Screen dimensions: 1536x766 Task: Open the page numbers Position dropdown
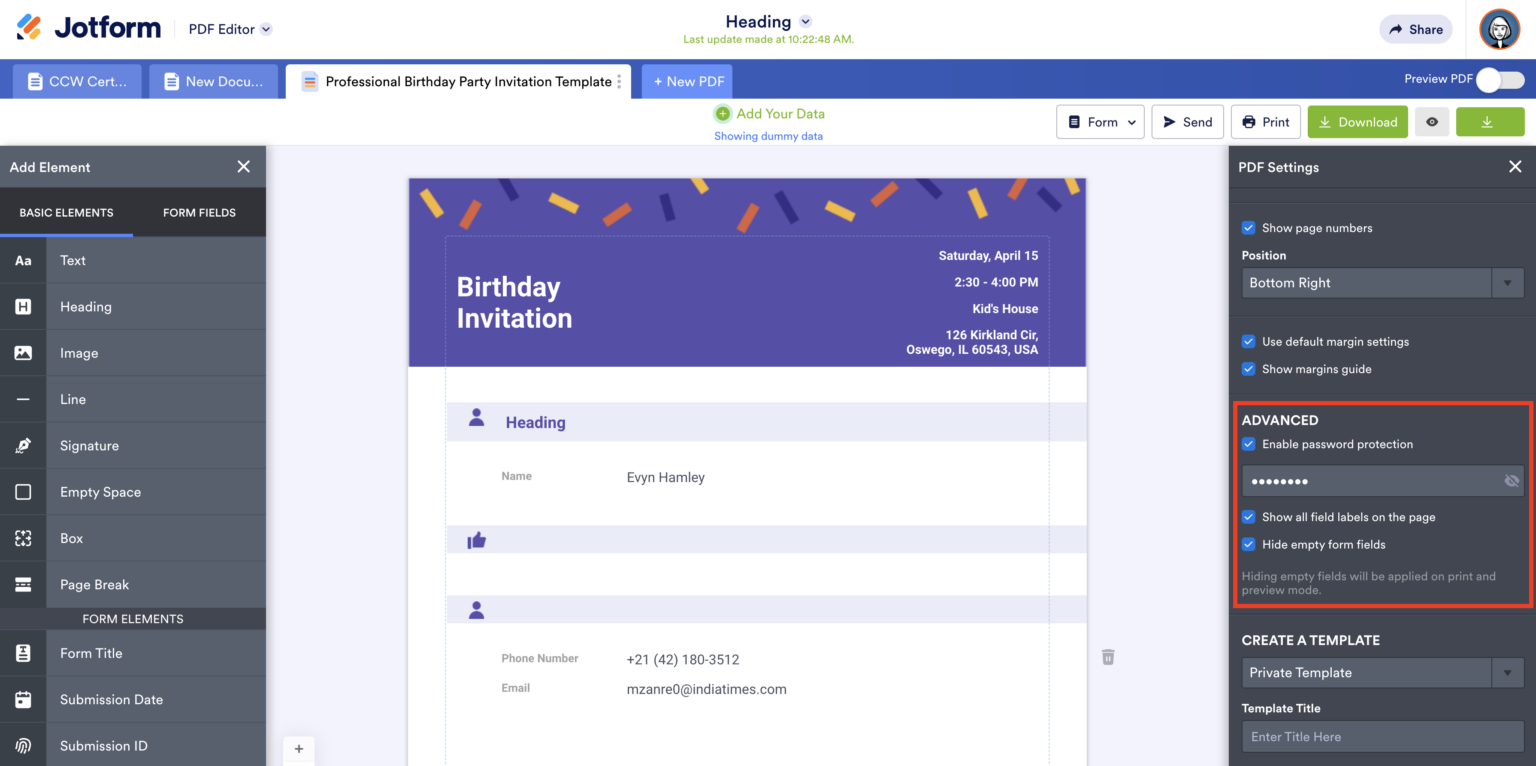point(1506,282)
